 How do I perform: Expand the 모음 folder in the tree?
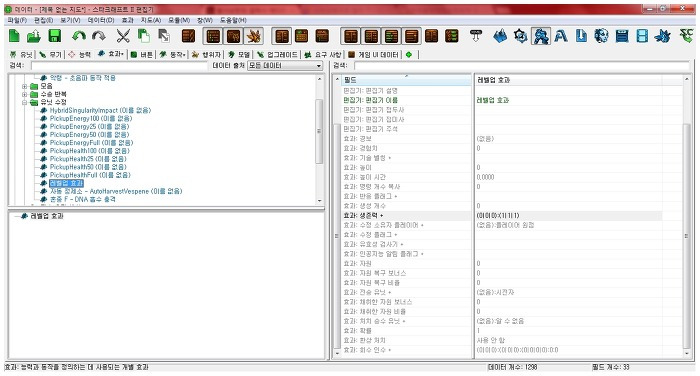(x=25, y=86)
